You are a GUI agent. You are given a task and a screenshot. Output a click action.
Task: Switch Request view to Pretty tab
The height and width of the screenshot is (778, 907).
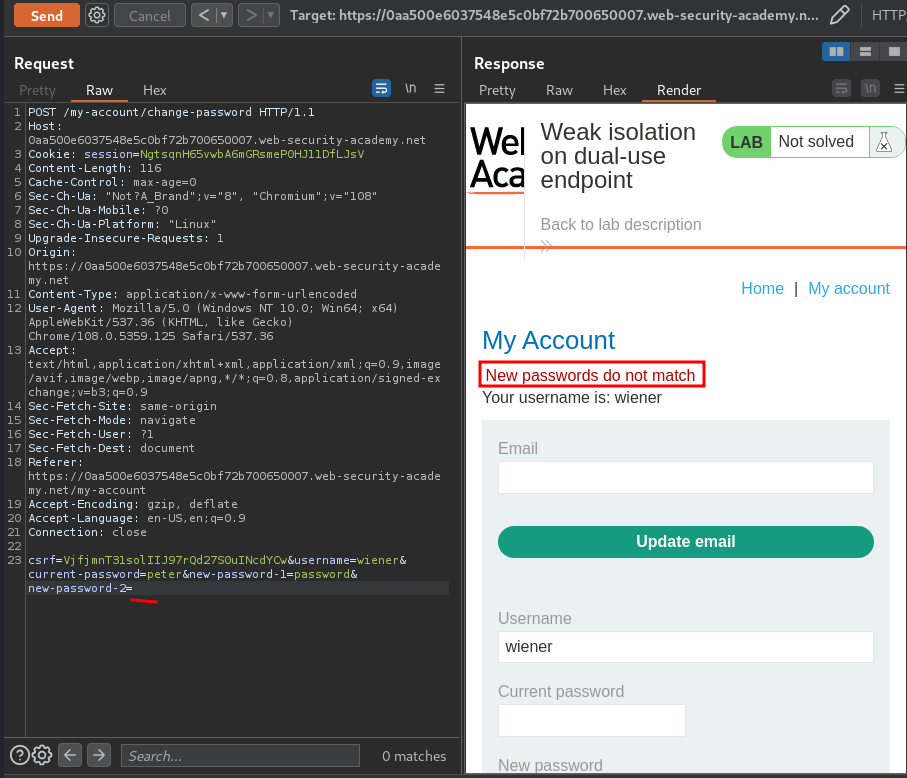(37, 90)
